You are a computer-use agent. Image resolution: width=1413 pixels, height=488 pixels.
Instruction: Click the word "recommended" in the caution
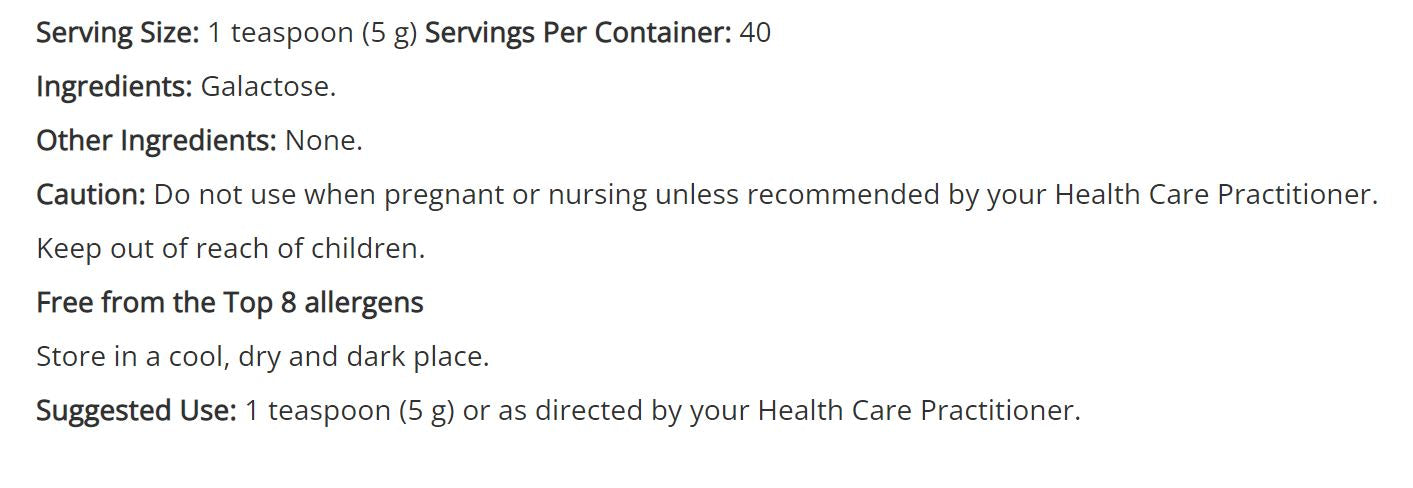[x=843, y=195]
